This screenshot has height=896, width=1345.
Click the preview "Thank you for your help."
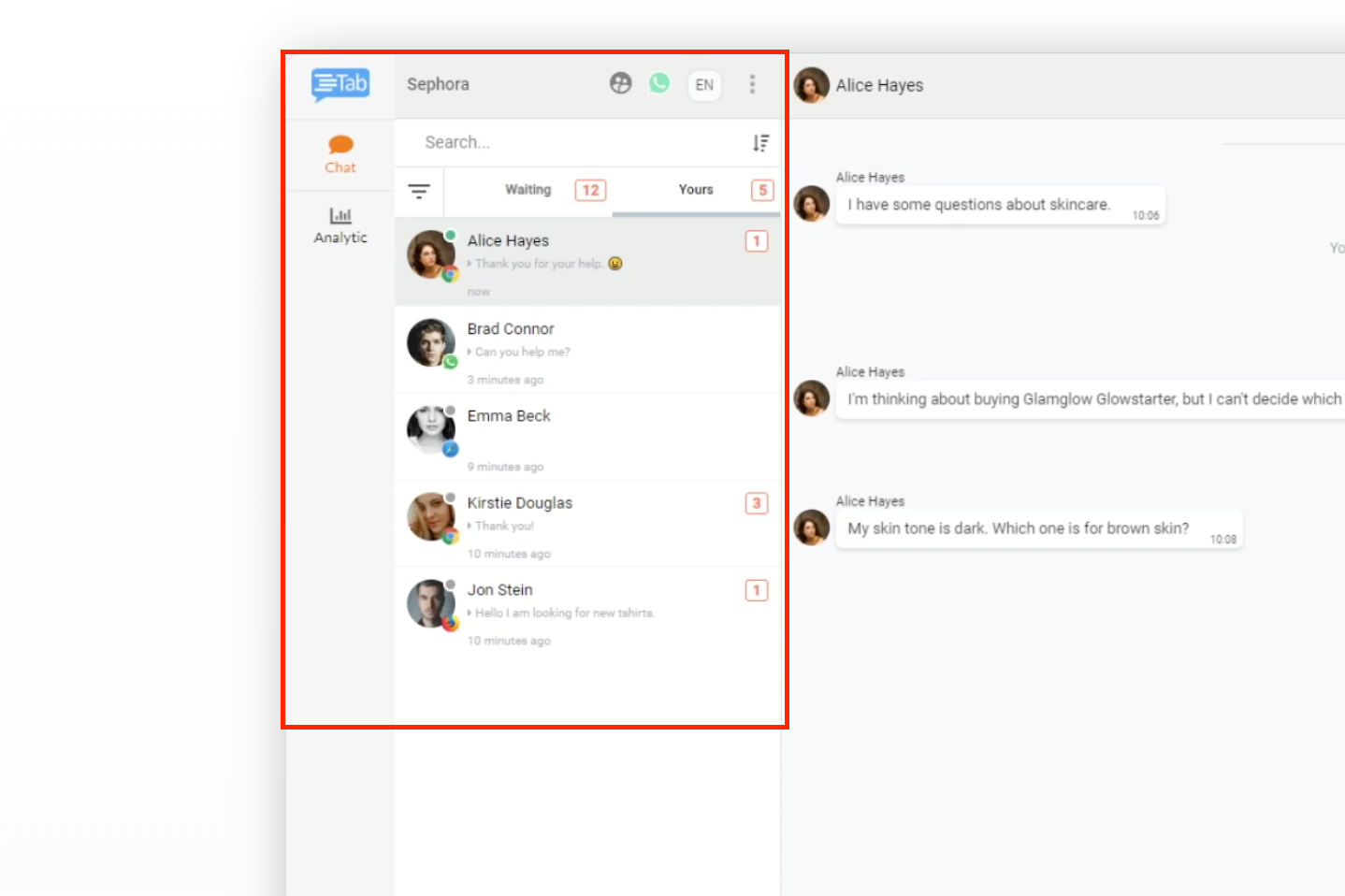coord(539,265)
